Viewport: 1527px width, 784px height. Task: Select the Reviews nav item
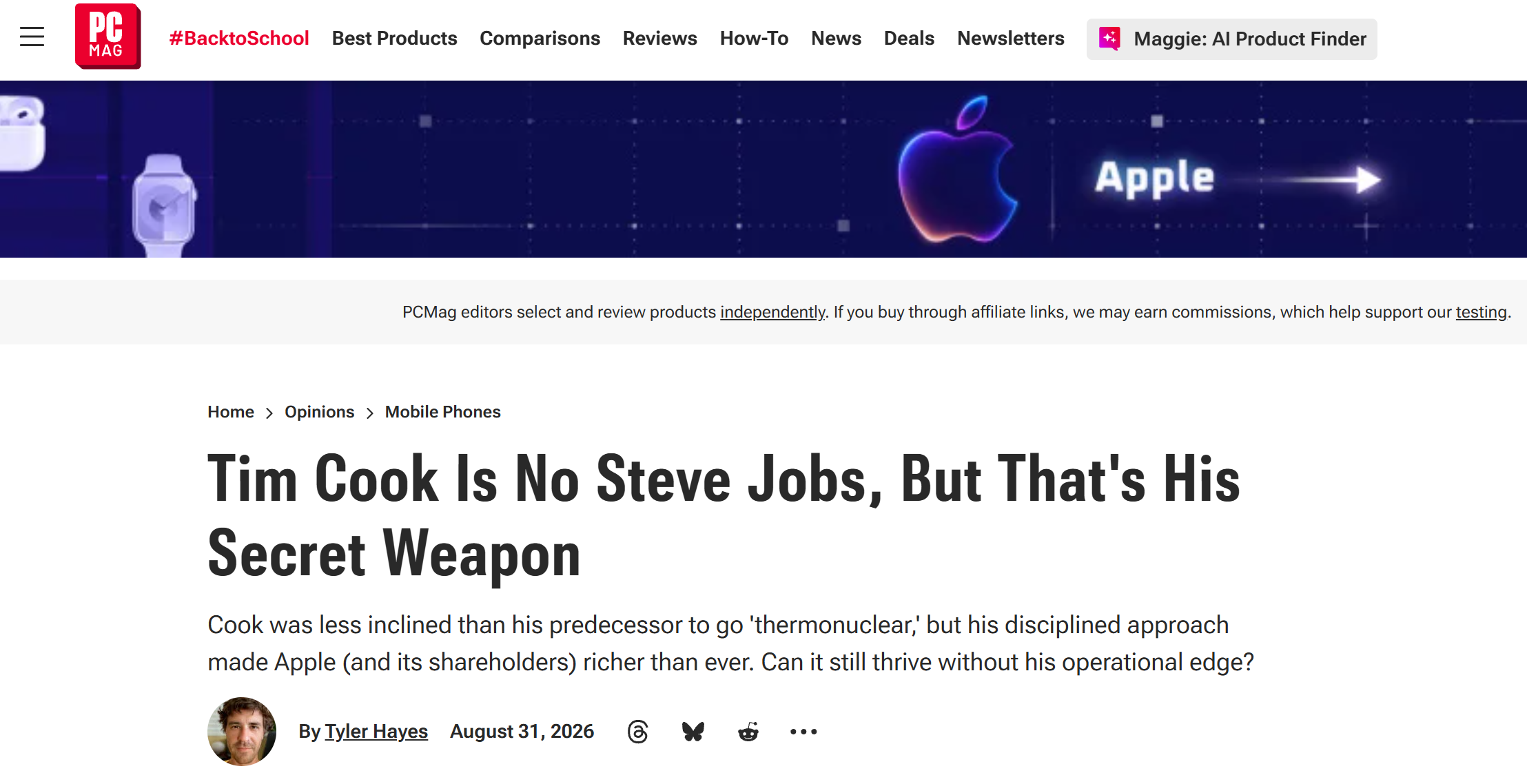coord(659,38)
